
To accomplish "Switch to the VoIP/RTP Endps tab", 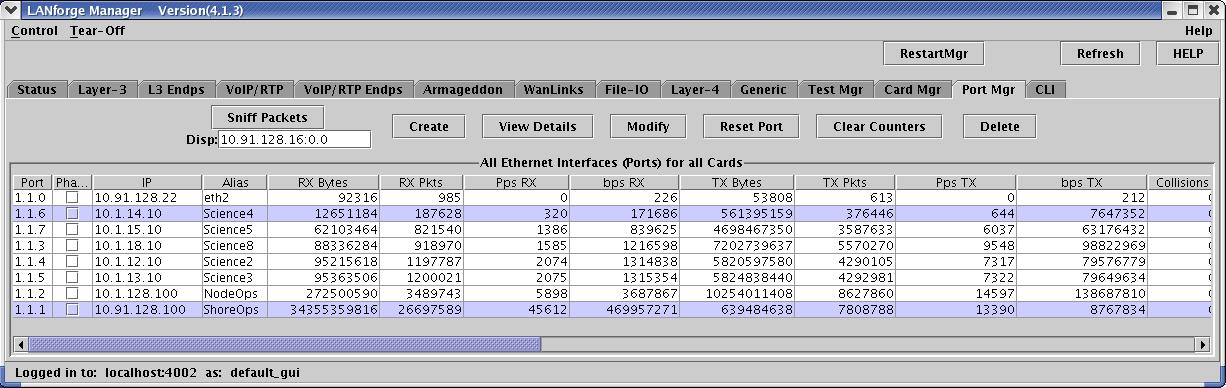I will coord(353,90).
